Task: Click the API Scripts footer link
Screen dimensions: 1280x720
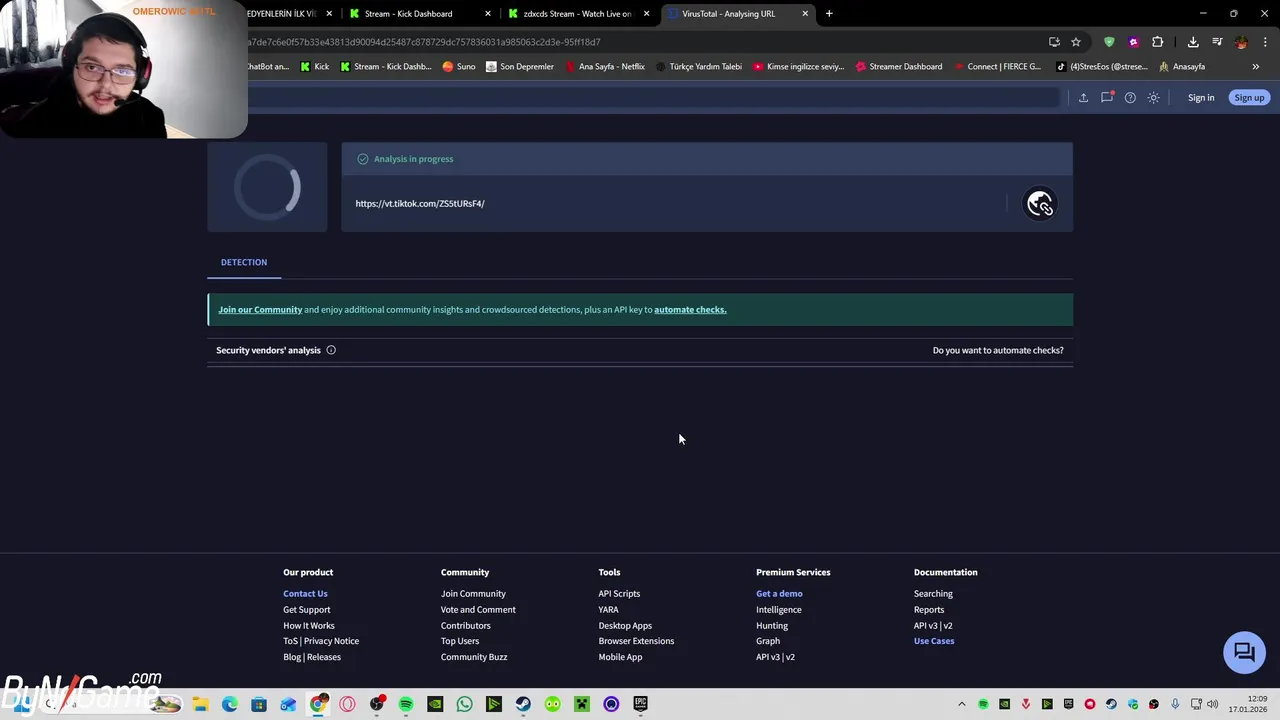Action: coord(619,594)
